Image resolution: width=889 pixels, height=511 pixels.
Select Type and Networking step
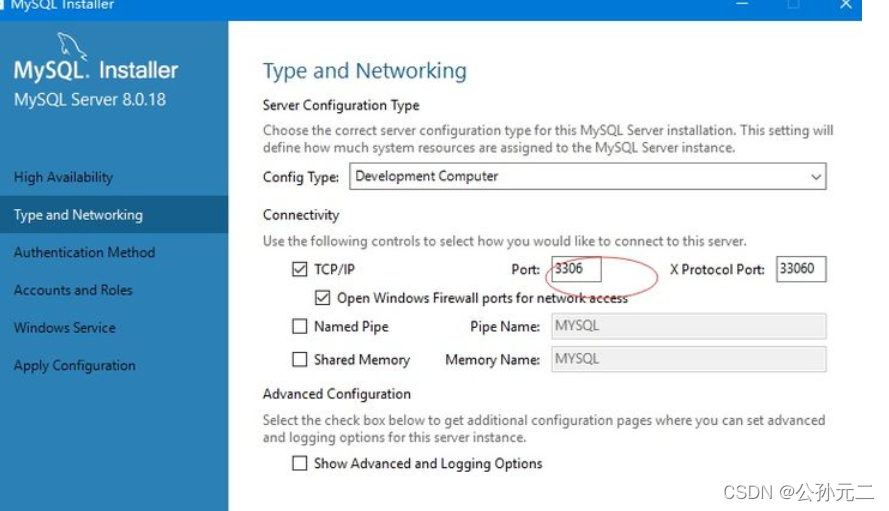[113, 214]
